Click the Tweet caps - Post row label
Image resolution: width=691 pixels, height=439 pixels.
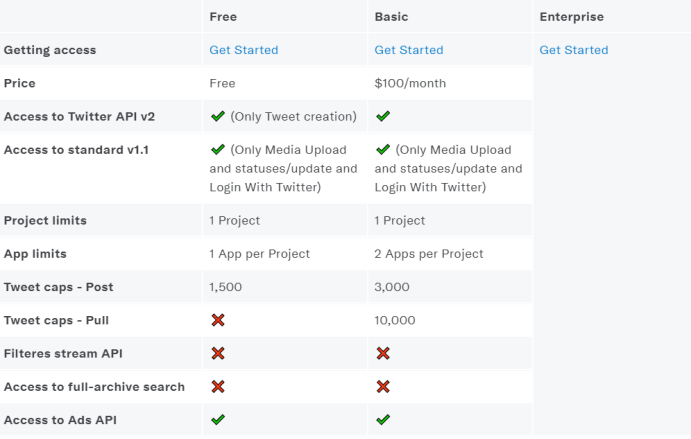(x=58, y=287)
